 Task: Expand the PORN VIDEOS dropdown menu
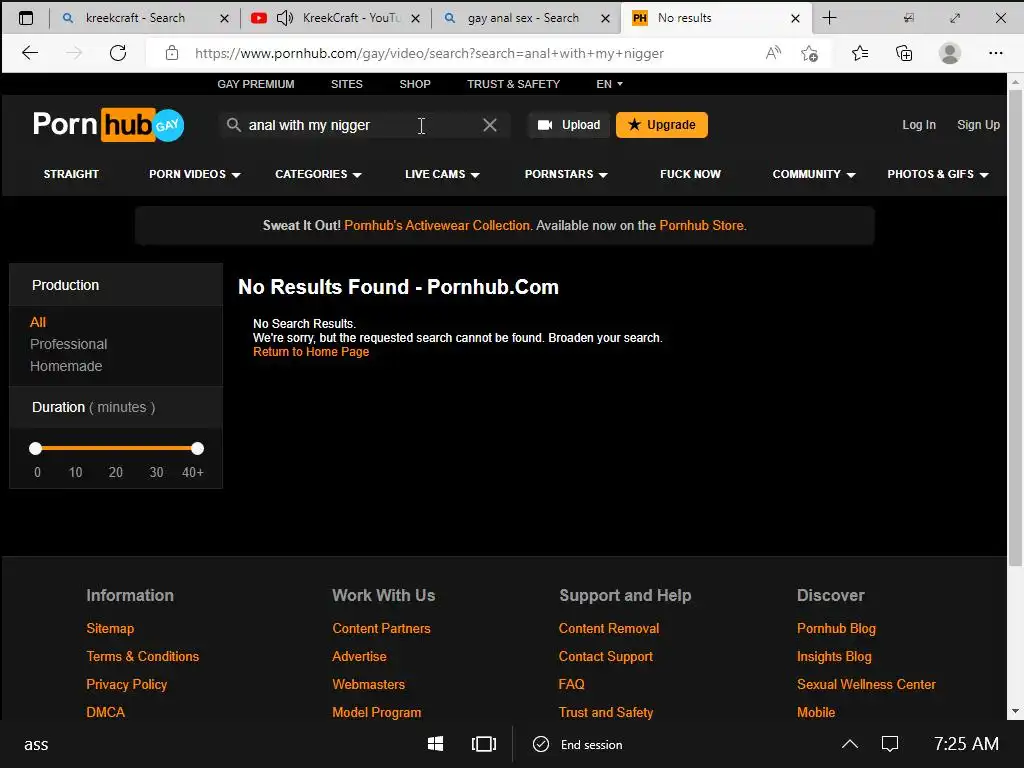click(x=195, y=174)
